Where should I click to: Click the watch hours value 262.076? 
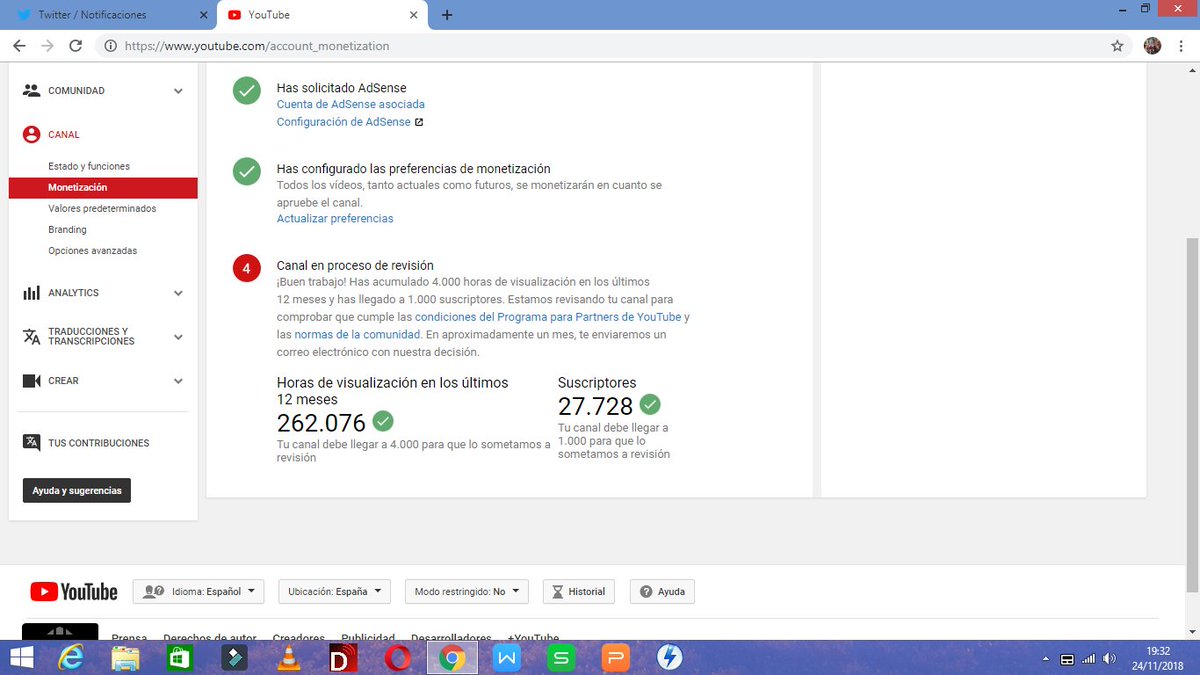pos(321,423)
